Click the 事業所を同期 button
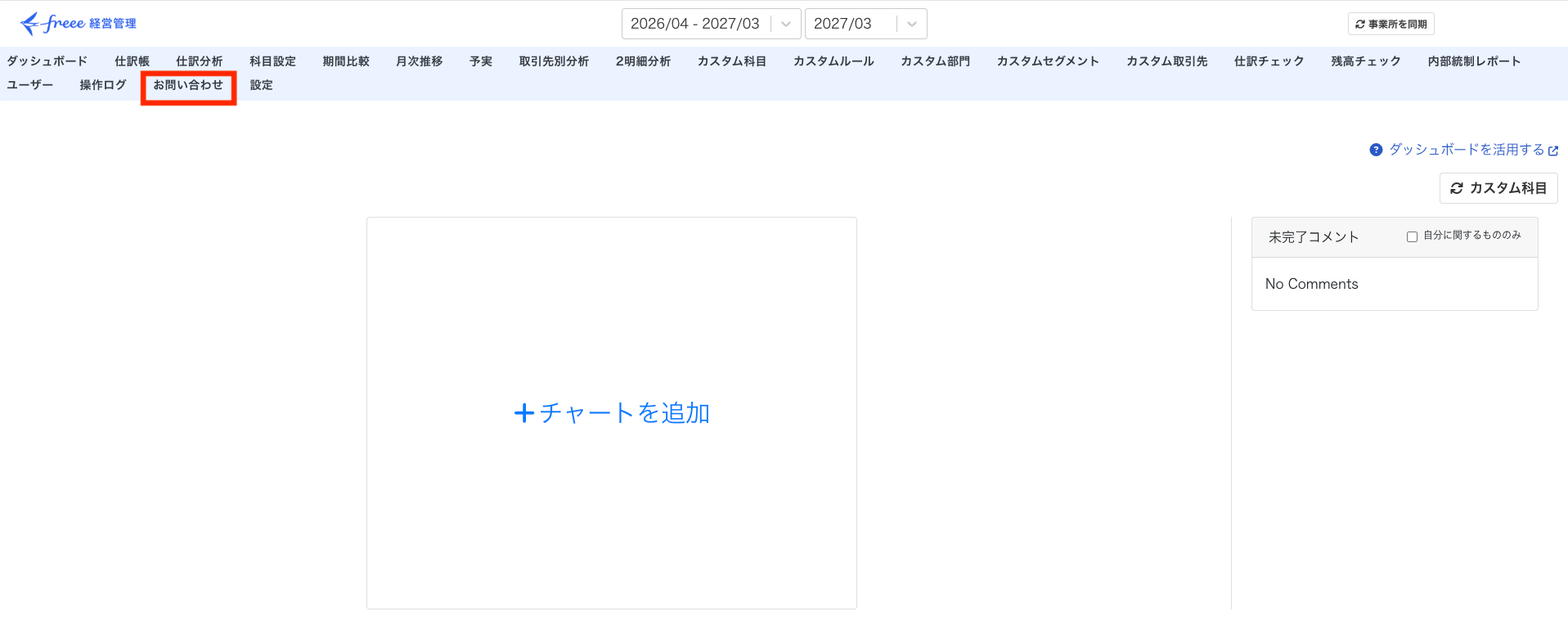Viewport: 1568px width, 643px height. [1391, 25]
